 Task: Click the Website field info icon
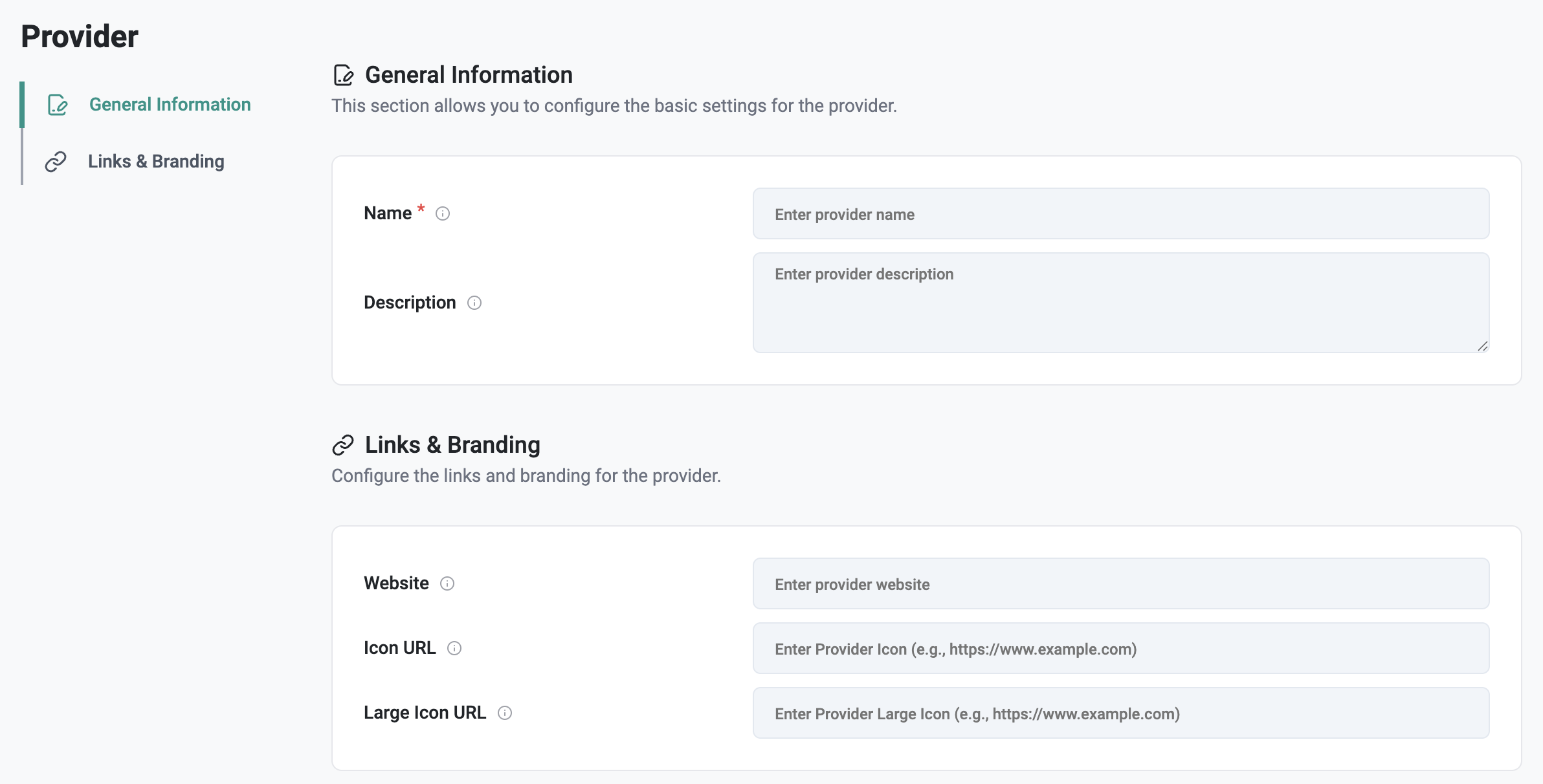(447, 583)
